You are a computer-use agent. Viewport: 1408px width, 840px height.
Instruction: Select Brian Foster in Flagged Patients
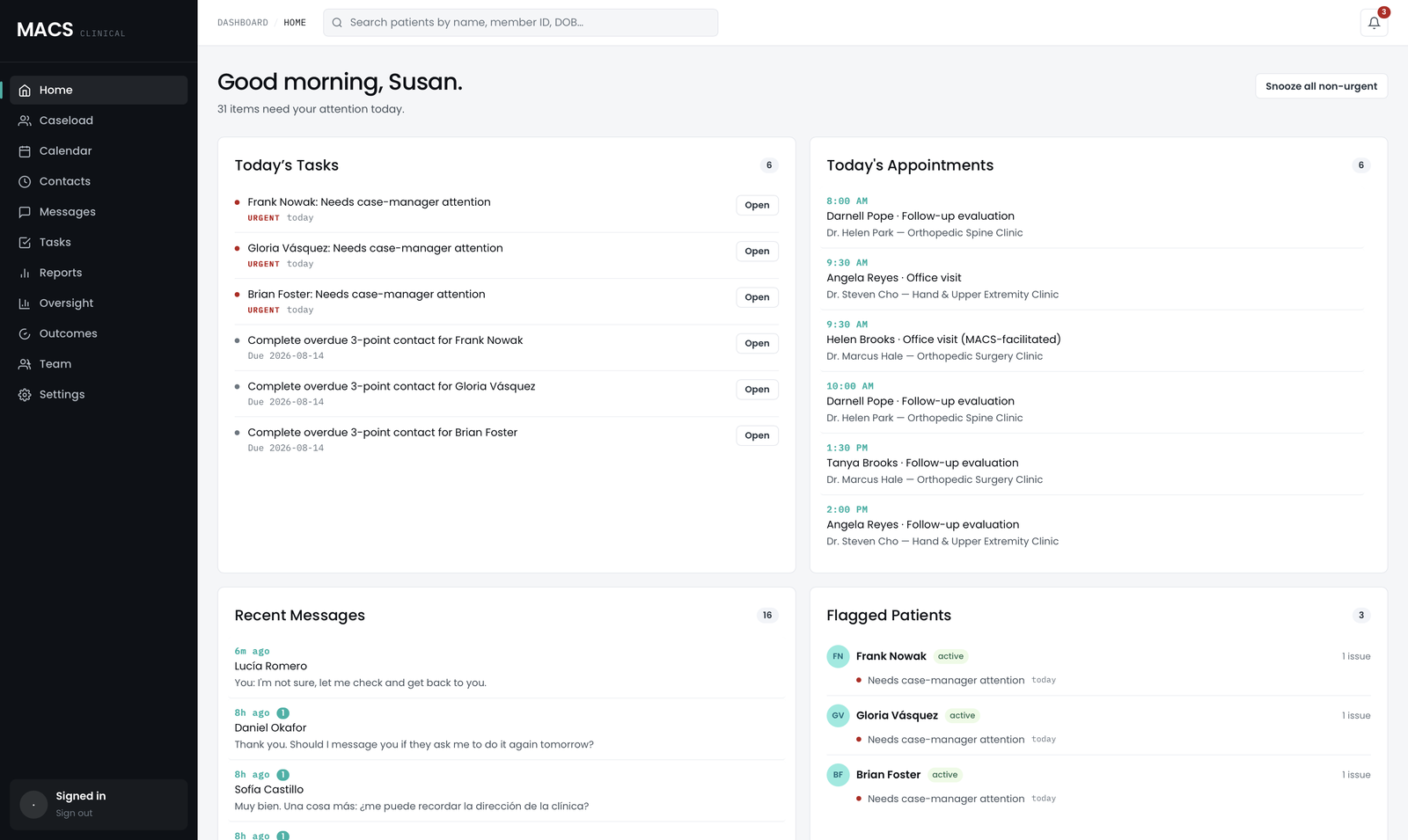click(888, 775)
